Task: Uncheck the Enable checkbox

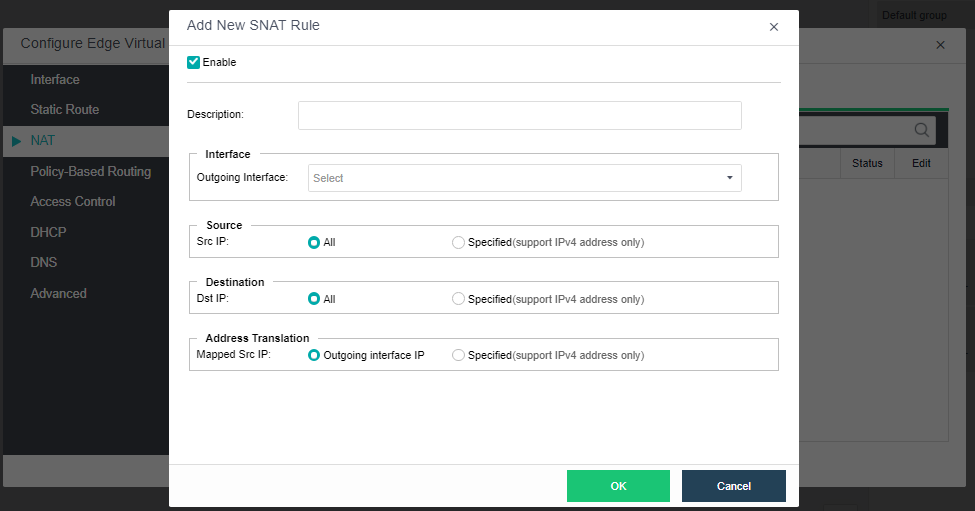Action: 194,62
